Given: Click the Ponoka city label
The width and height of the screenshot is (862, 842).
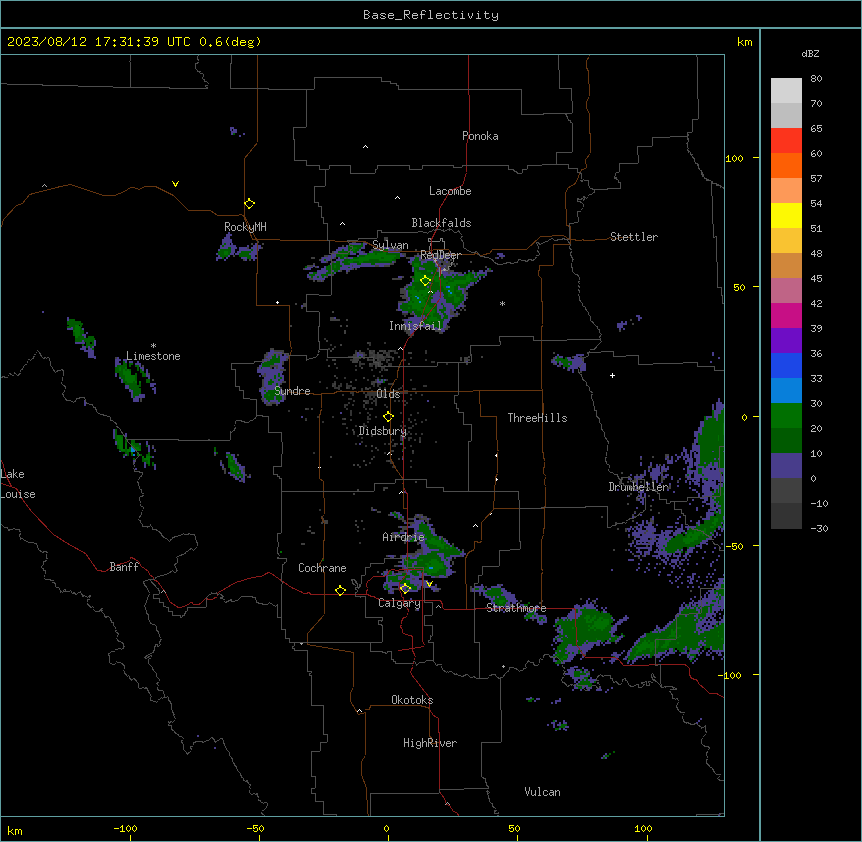Looking at the screenshot, I should click(480, 136).
